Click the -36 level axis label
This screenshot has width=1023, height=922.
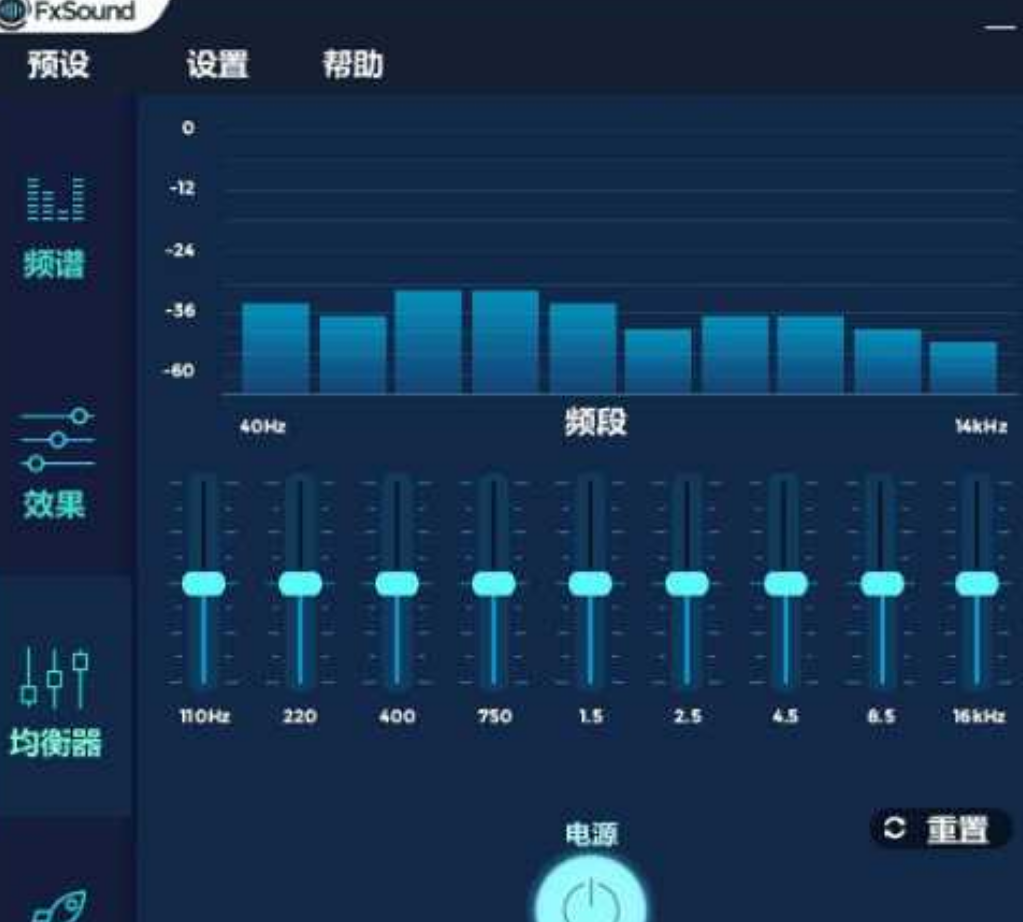coord(181,311)
